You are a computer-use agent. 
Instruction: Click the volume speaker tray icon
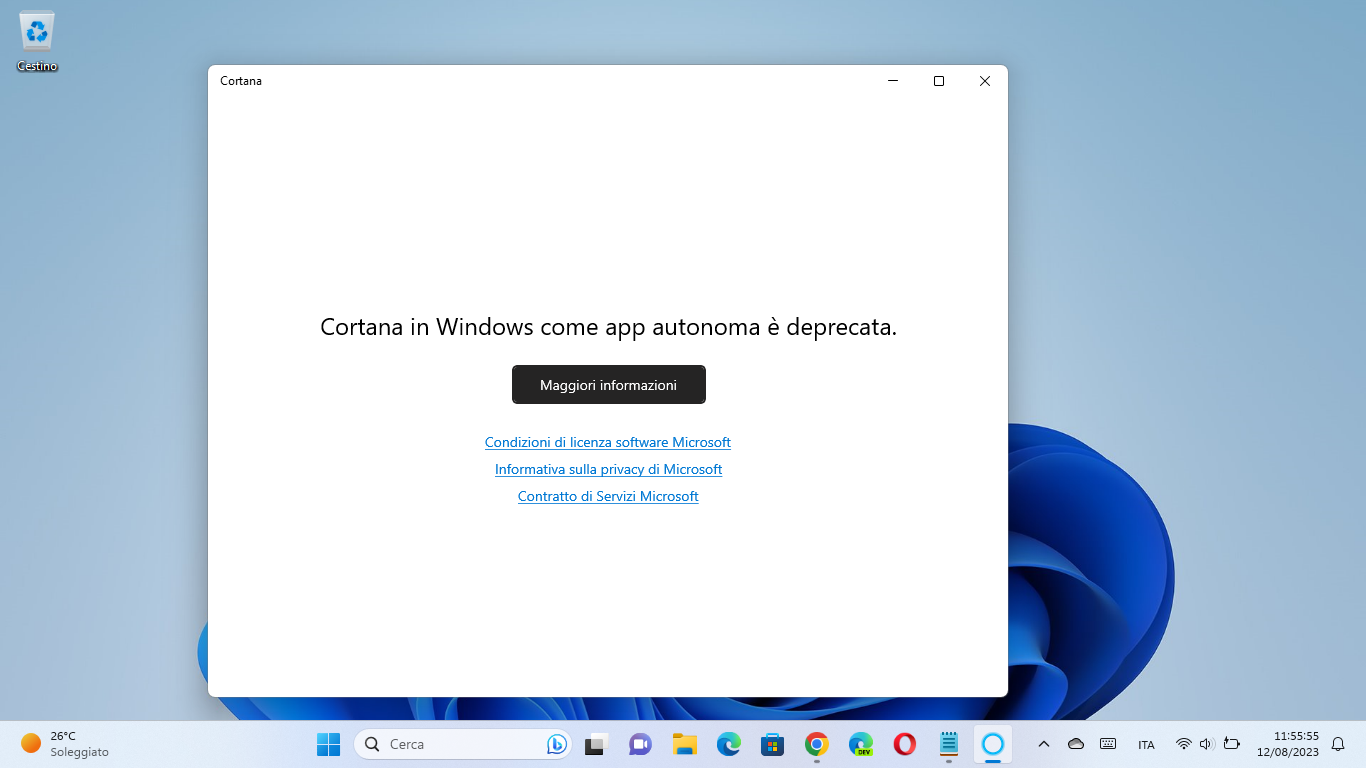[x=1207, y=744]
